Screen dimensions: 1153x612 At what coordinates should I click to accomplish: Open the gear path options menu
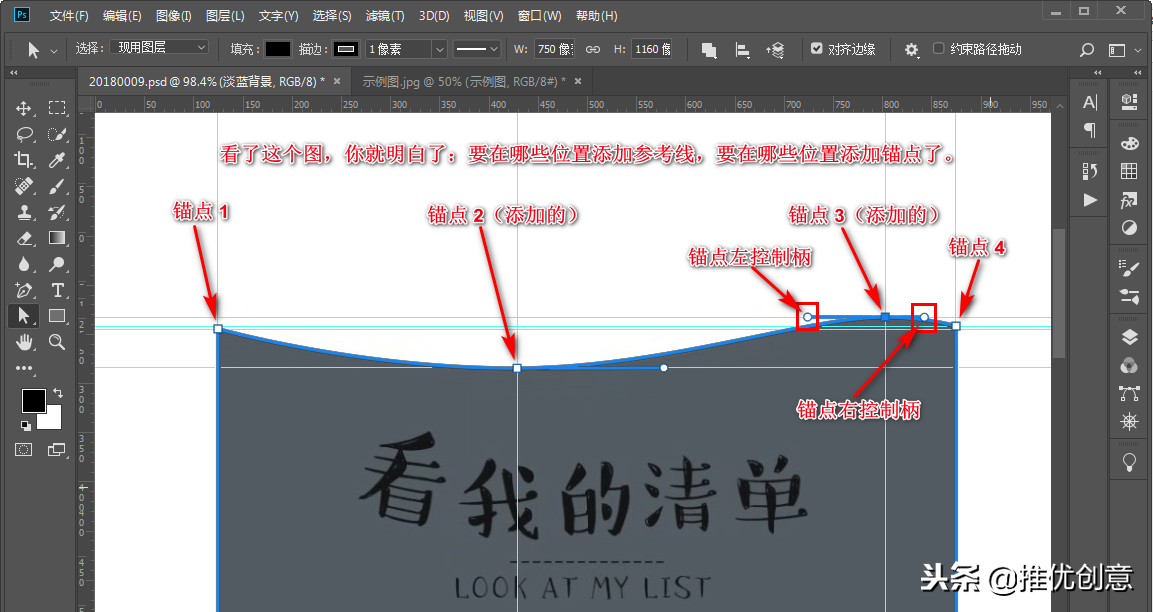(911, 50)
